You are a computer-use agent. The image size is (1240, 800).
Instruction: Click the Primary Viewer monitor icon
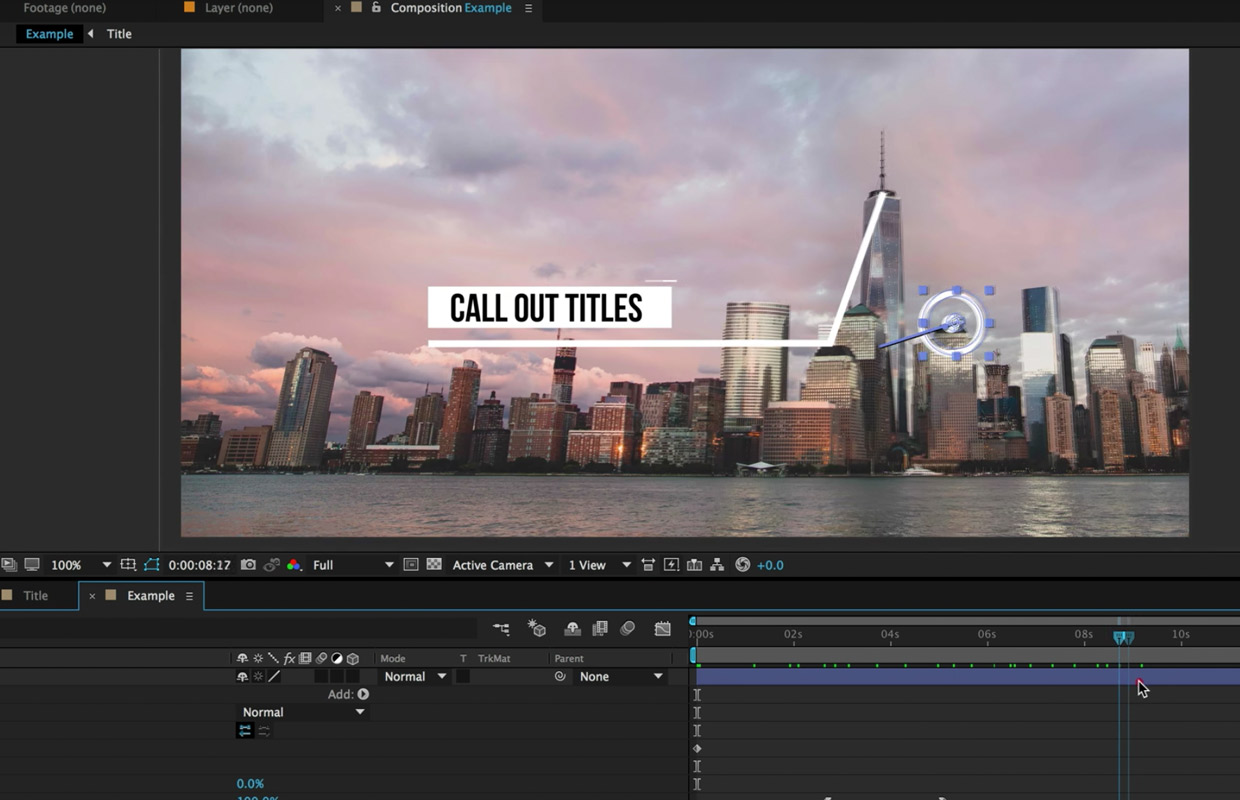(x=32, y=565)
